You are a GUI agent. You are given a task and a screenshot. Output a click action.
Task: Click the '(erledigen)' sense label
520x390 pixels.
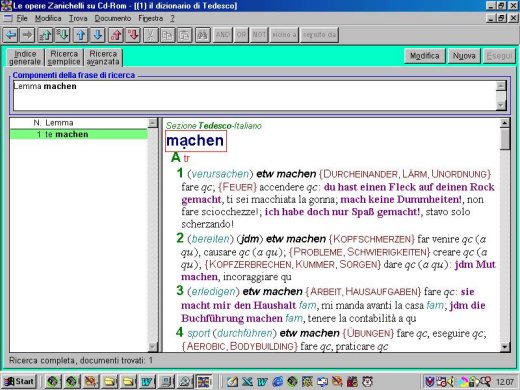pos(213,291)
